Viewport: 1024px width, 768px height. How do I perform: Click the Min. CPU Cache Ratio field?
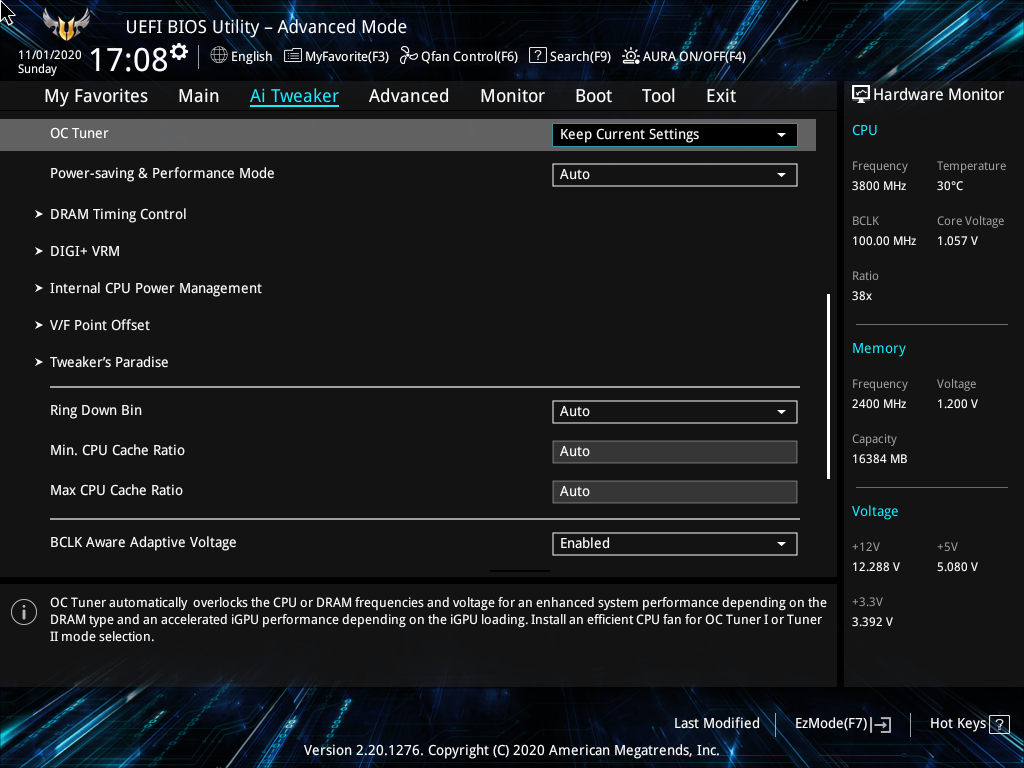(675, 451)
